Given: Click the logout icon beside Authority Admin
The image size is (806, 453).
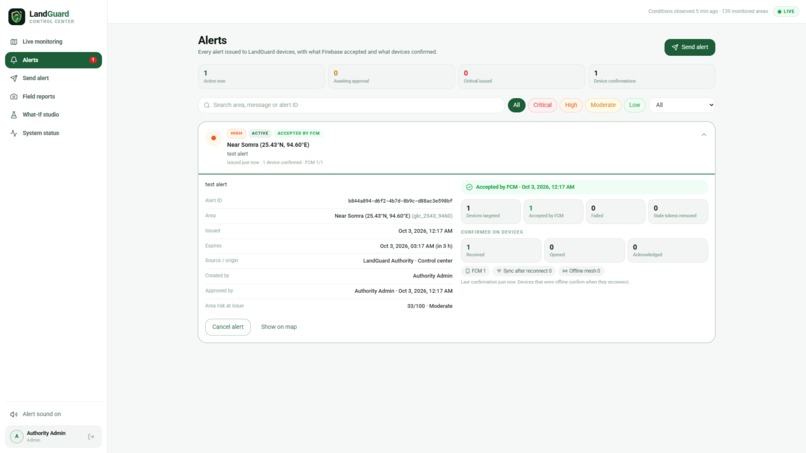Looking at the screenshot, I should pos(91,437).
